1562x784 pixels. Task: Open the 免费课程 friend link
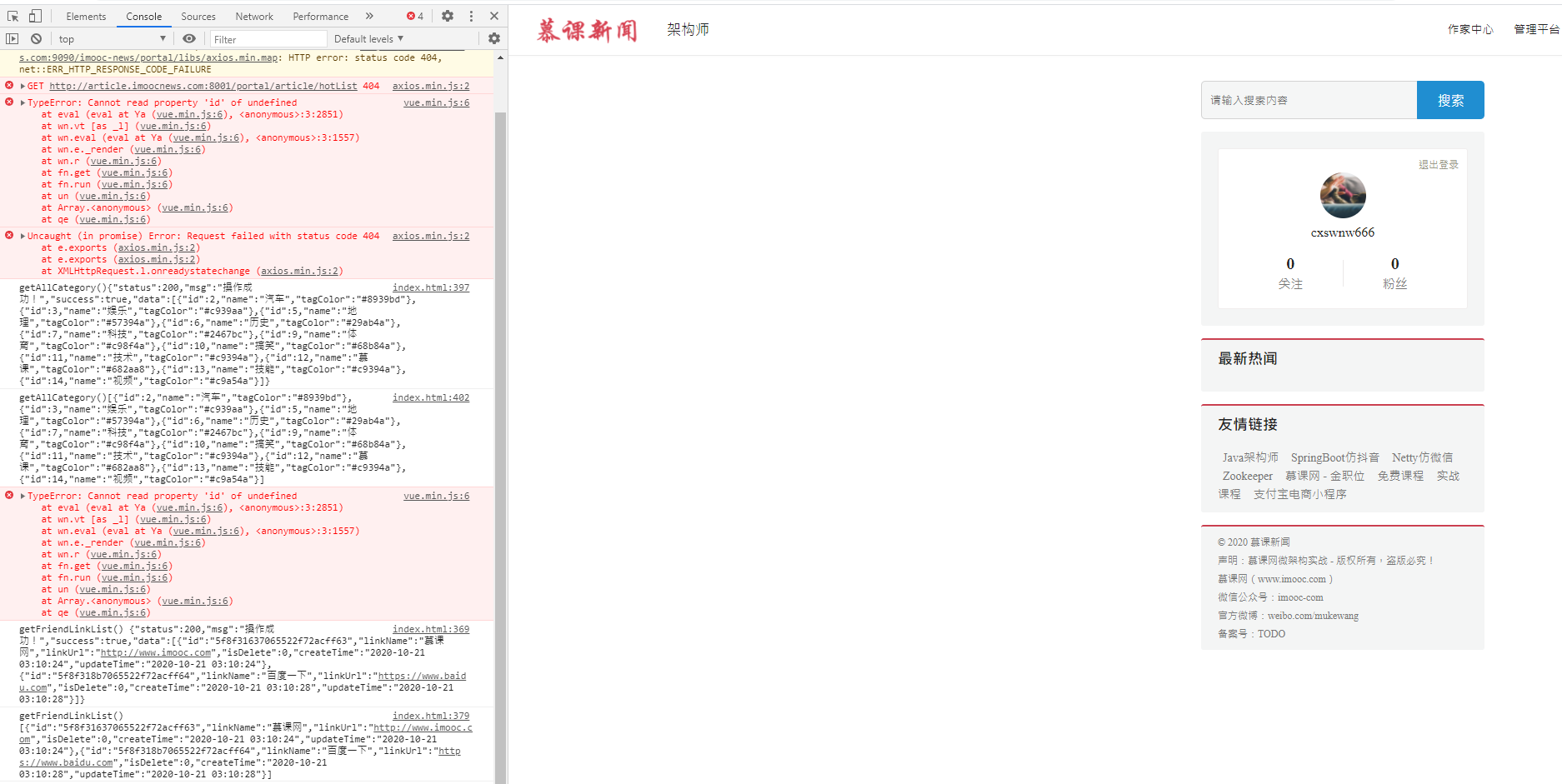coord(1400,476)
